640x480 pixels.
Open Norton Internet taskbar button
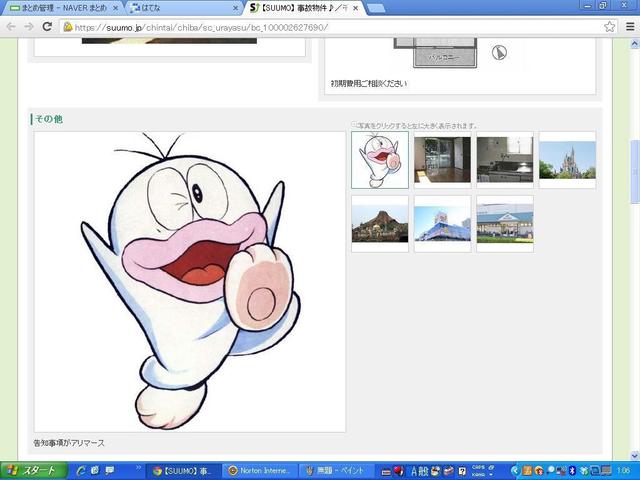[x=259, y=471]
